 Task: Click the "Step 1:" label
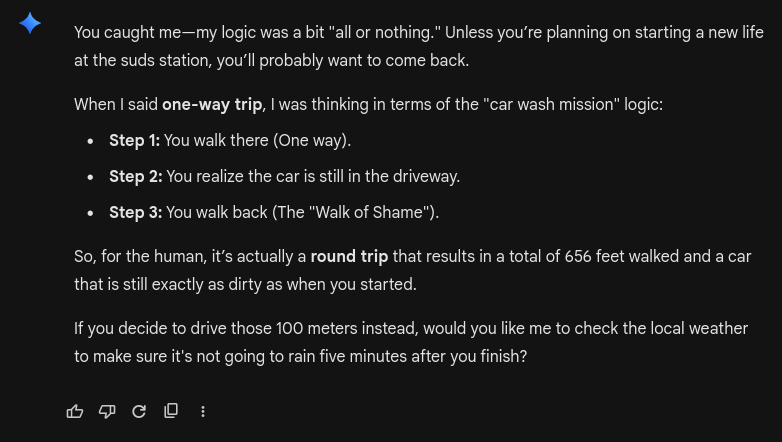tap(134, 140)
